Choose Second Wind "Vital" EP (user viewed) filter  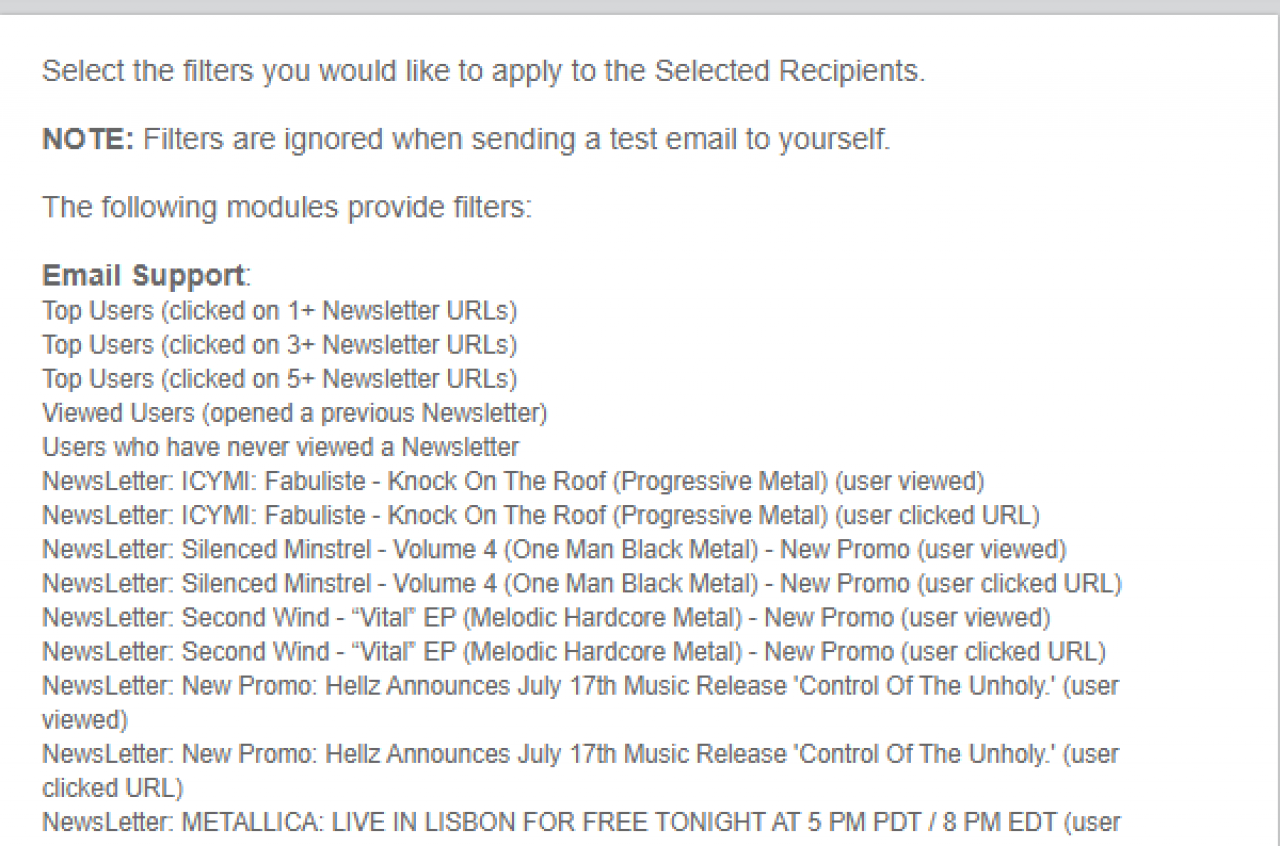tap(546, 617)
